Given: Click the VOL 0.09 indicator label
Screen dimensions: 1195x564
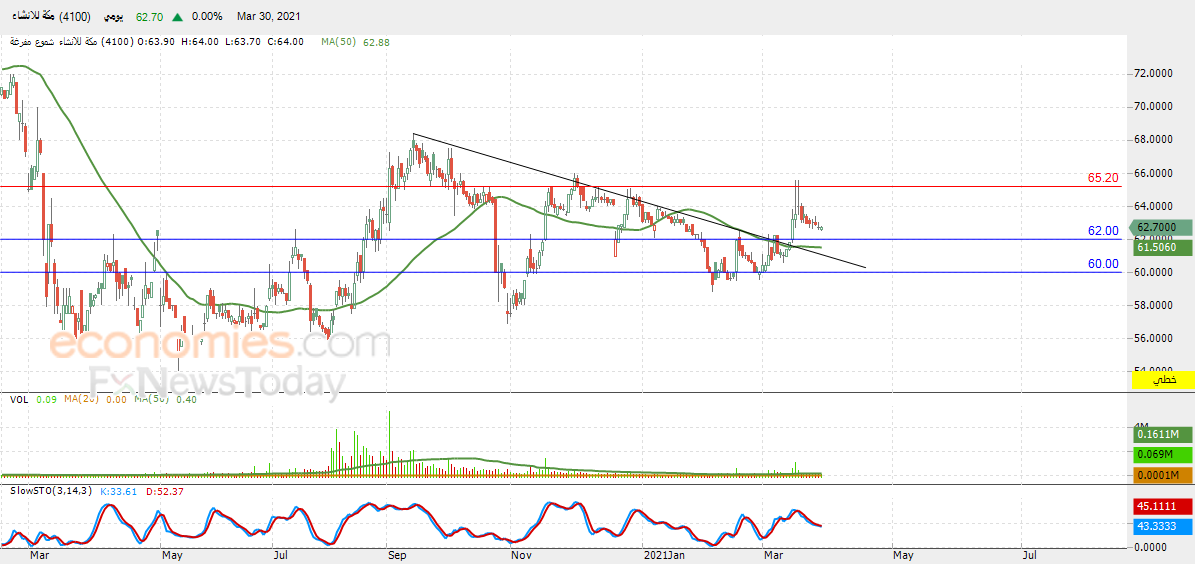Looking at the screenshot, I should click(32, 399).
